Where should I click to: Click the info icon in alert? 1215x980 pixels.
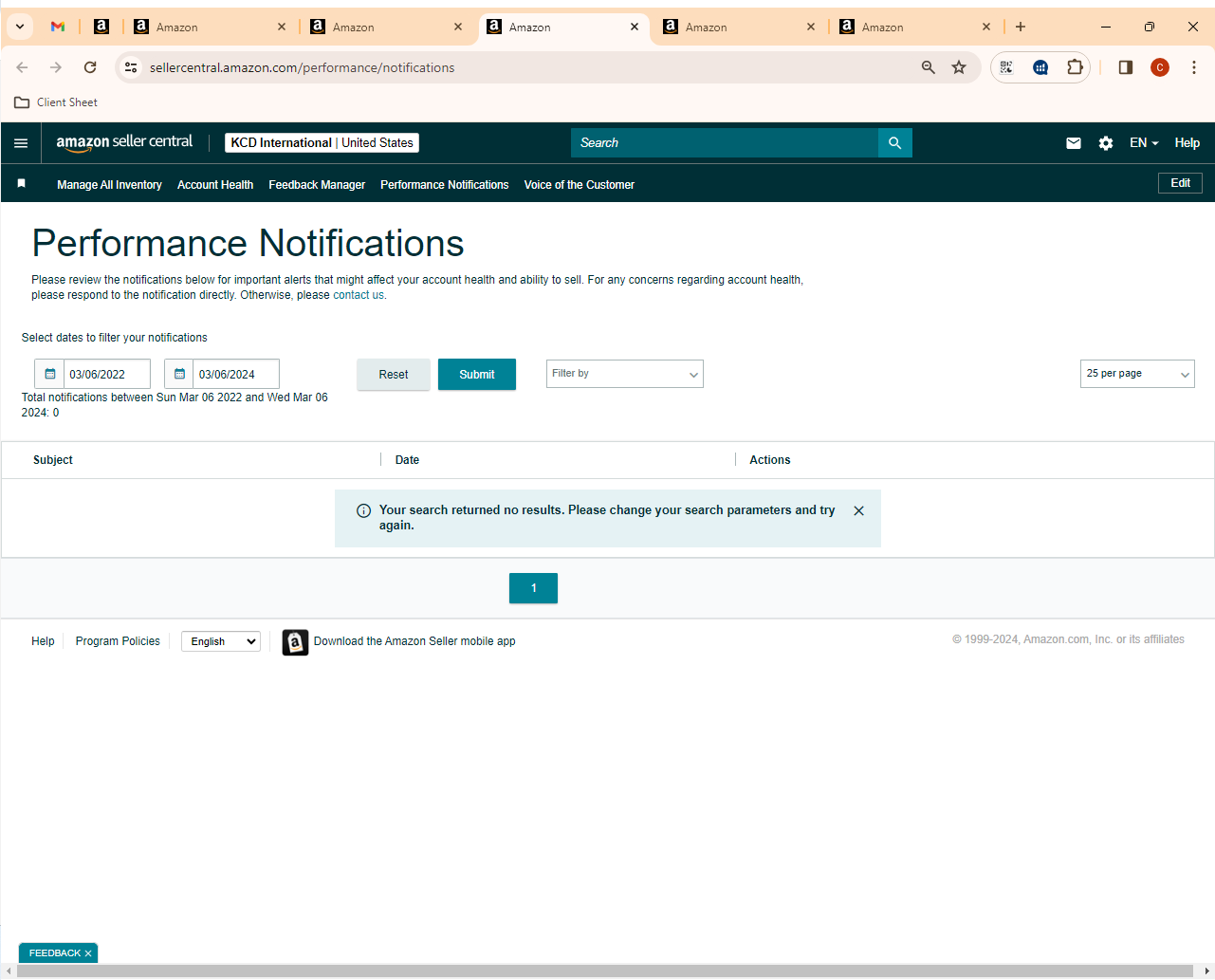point(363,510)
